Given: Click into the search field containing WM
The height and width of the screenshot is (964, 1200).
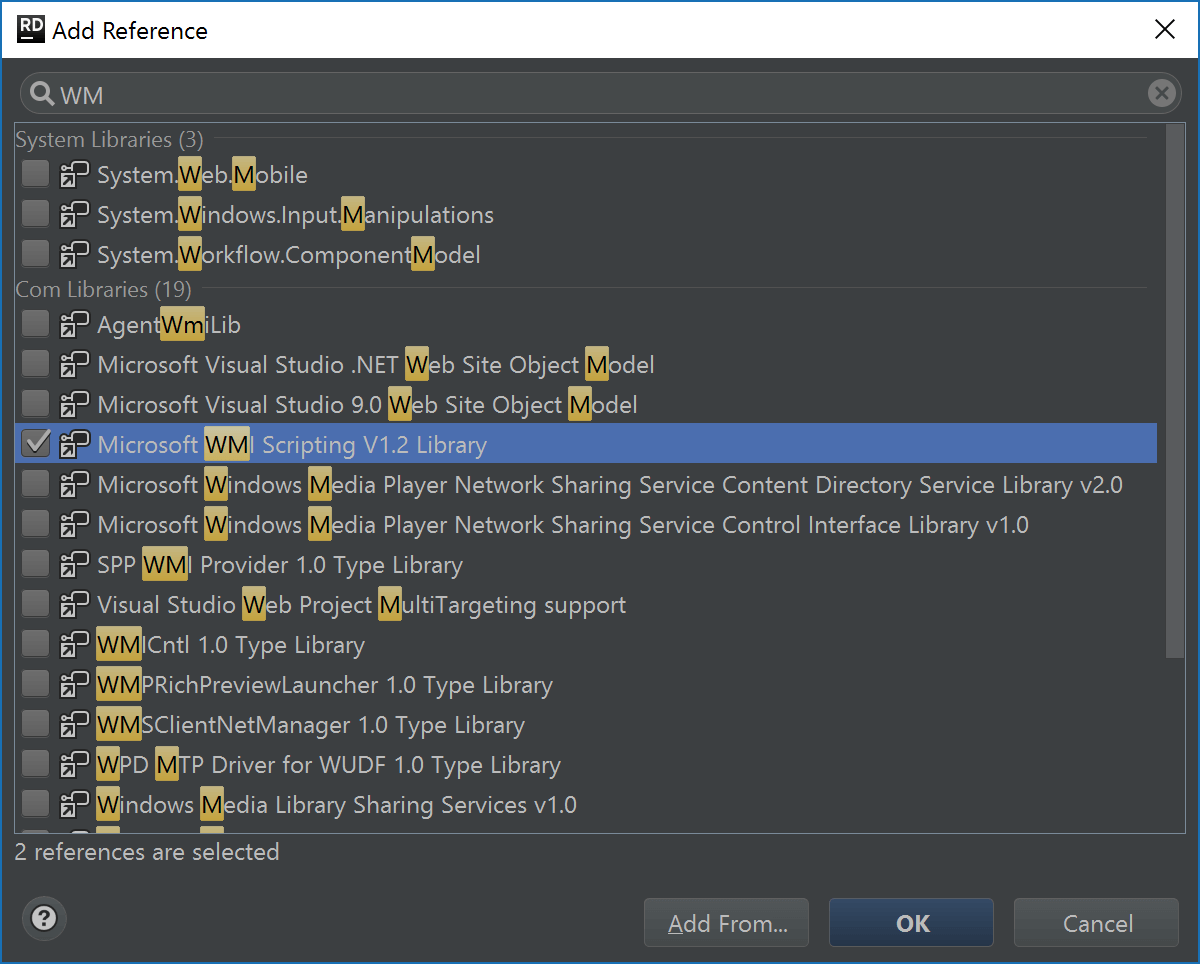Looking at the screenshot, I should pyautogui.click(x=600, y=94).
